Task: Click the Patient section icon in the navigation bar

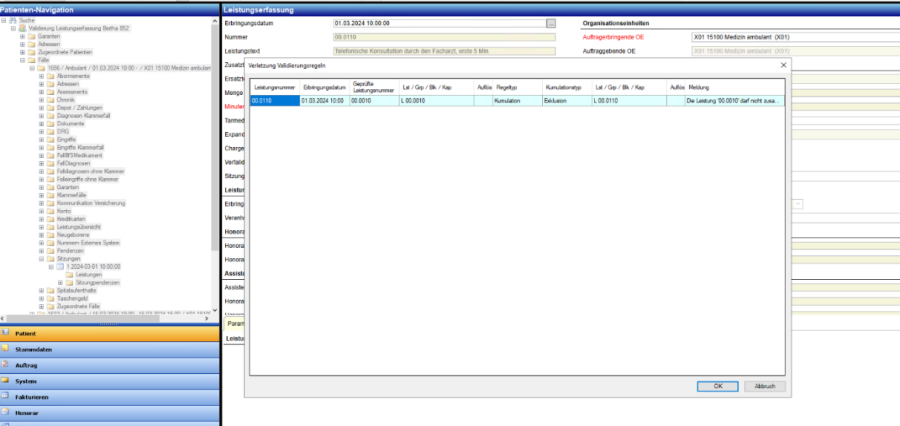Action: 5,332
